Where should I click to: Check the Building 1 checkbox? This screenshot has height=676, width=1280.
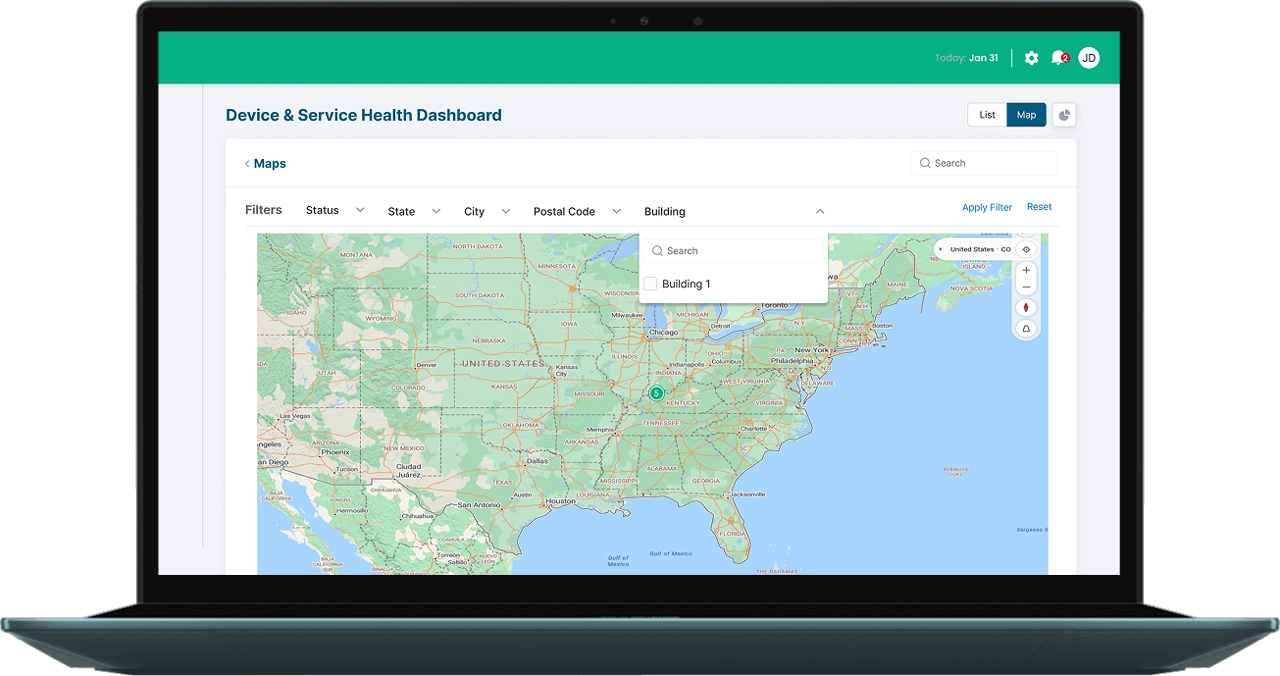[650, 284]
